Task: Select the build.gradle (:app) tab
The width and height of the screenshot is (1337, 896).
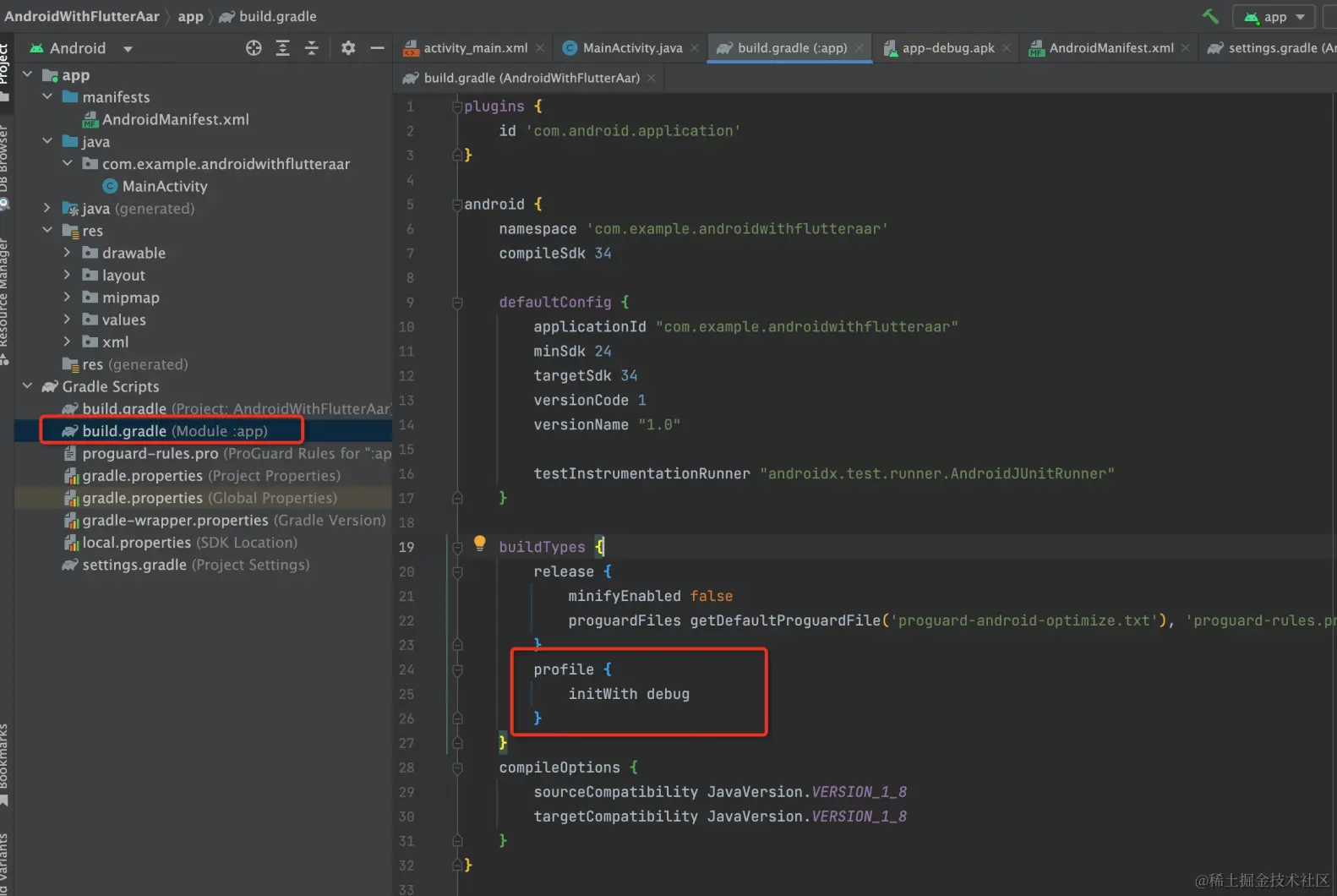Action: coord(792,48)
